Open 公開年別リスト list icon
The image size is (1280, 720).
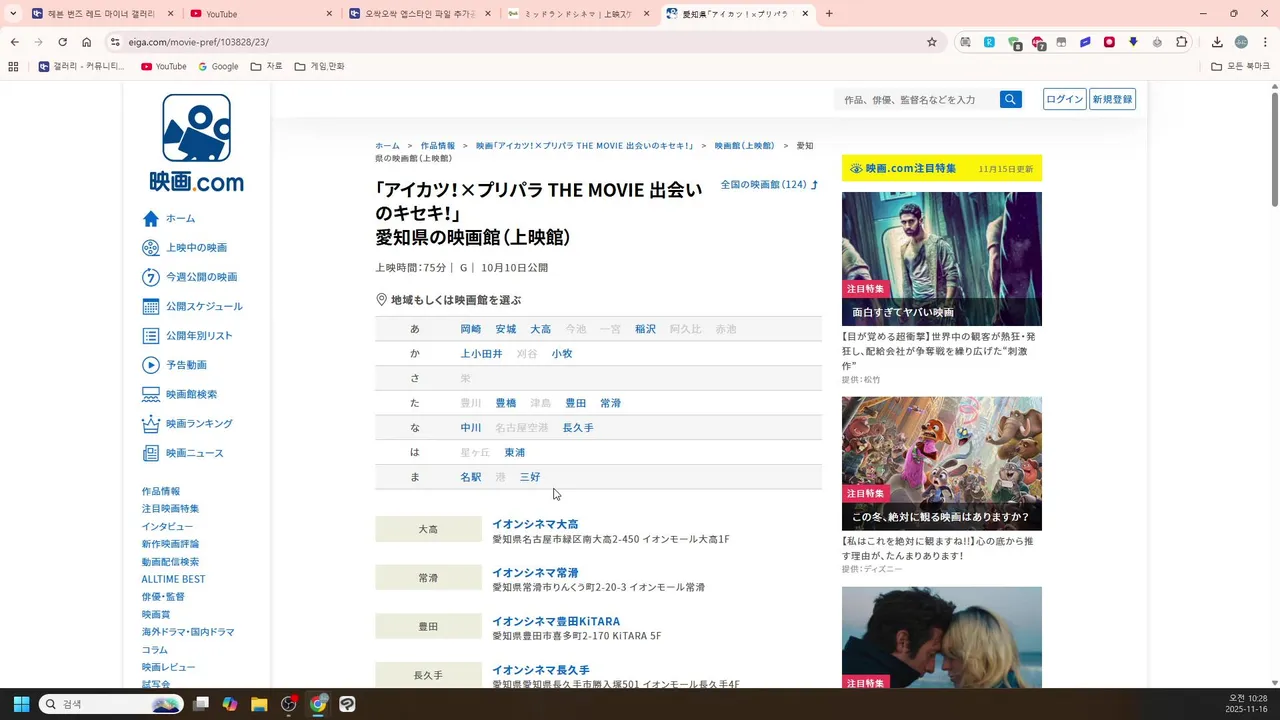(x=151, y=336)
